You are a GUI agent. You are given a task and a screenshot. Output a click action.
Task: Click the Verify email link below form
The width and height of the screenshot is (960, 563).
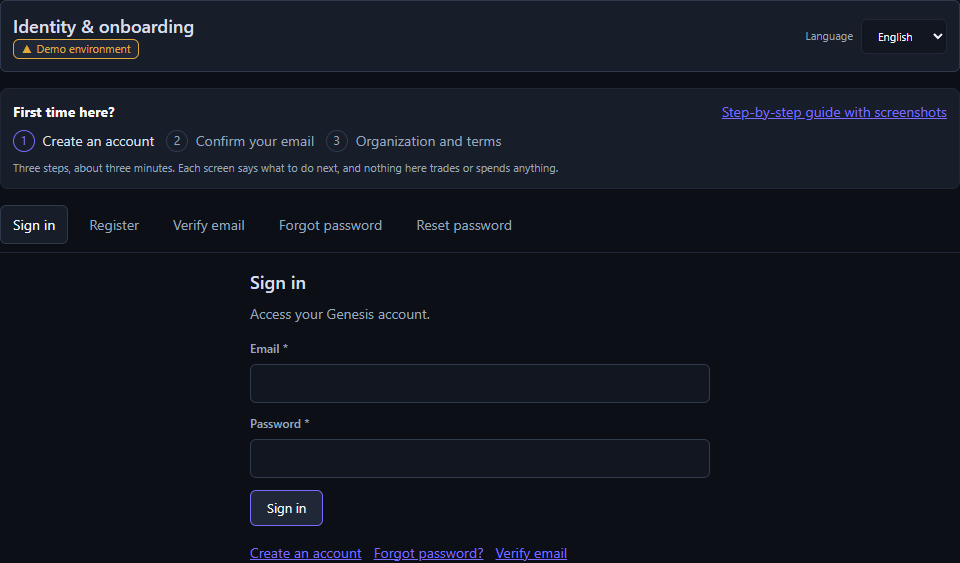coord(531,553)
